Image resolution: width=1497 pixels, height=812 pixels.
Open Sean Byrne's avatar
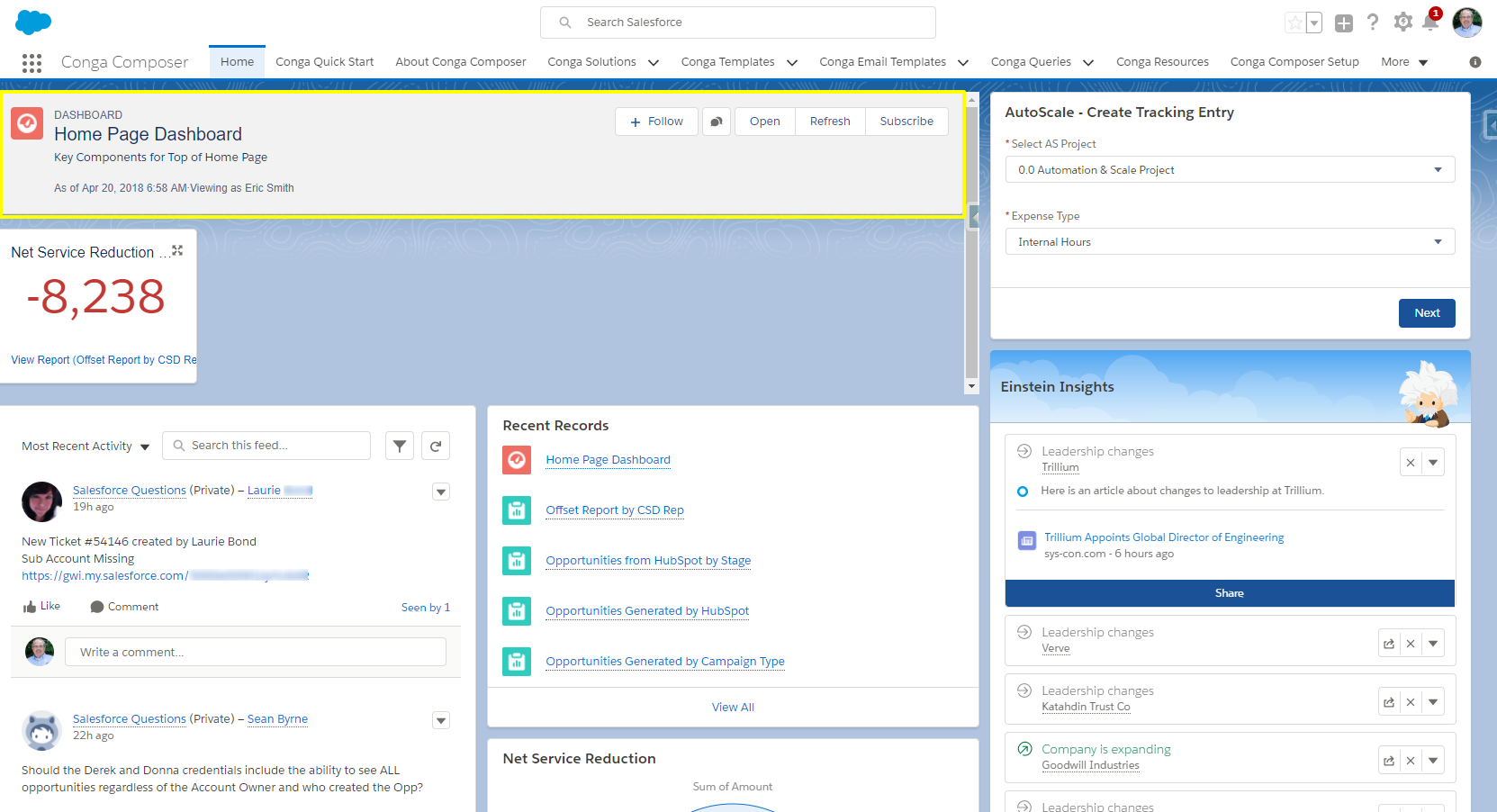[41, 730]
